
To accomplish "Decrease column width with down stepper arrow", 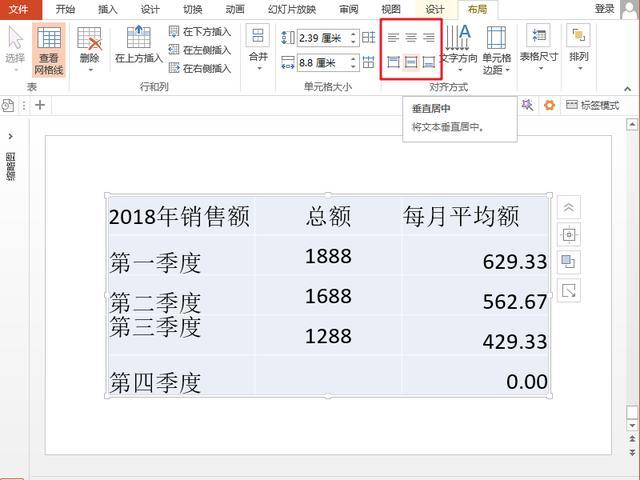I will [353, 67].
